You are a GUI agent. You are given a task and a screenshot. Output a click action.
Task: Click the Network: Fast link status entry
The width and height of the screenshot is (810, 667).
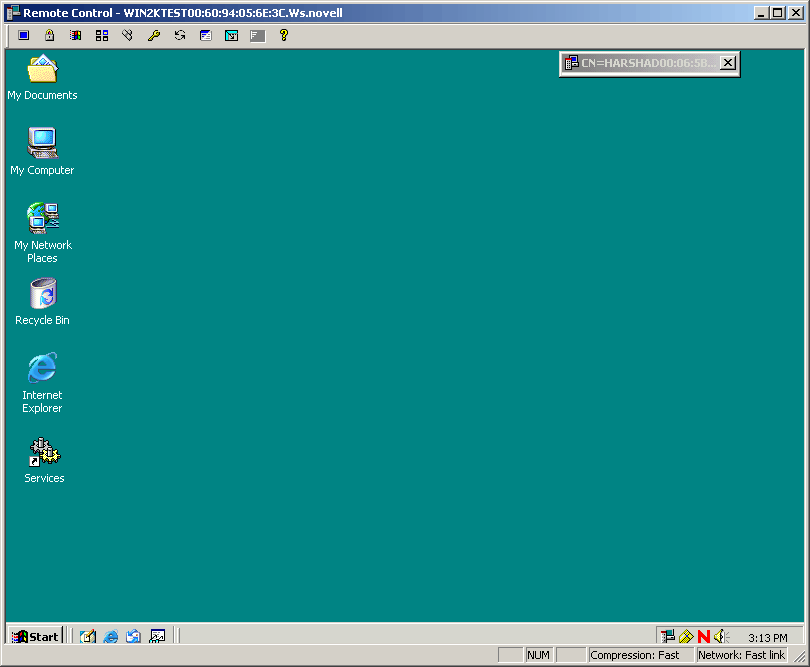coord(741,655)
